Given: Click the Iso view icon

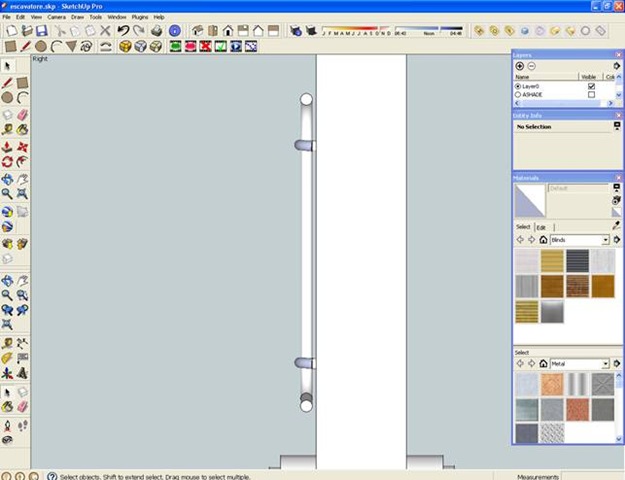Looking at the screenshot, I should pos(193,31).
